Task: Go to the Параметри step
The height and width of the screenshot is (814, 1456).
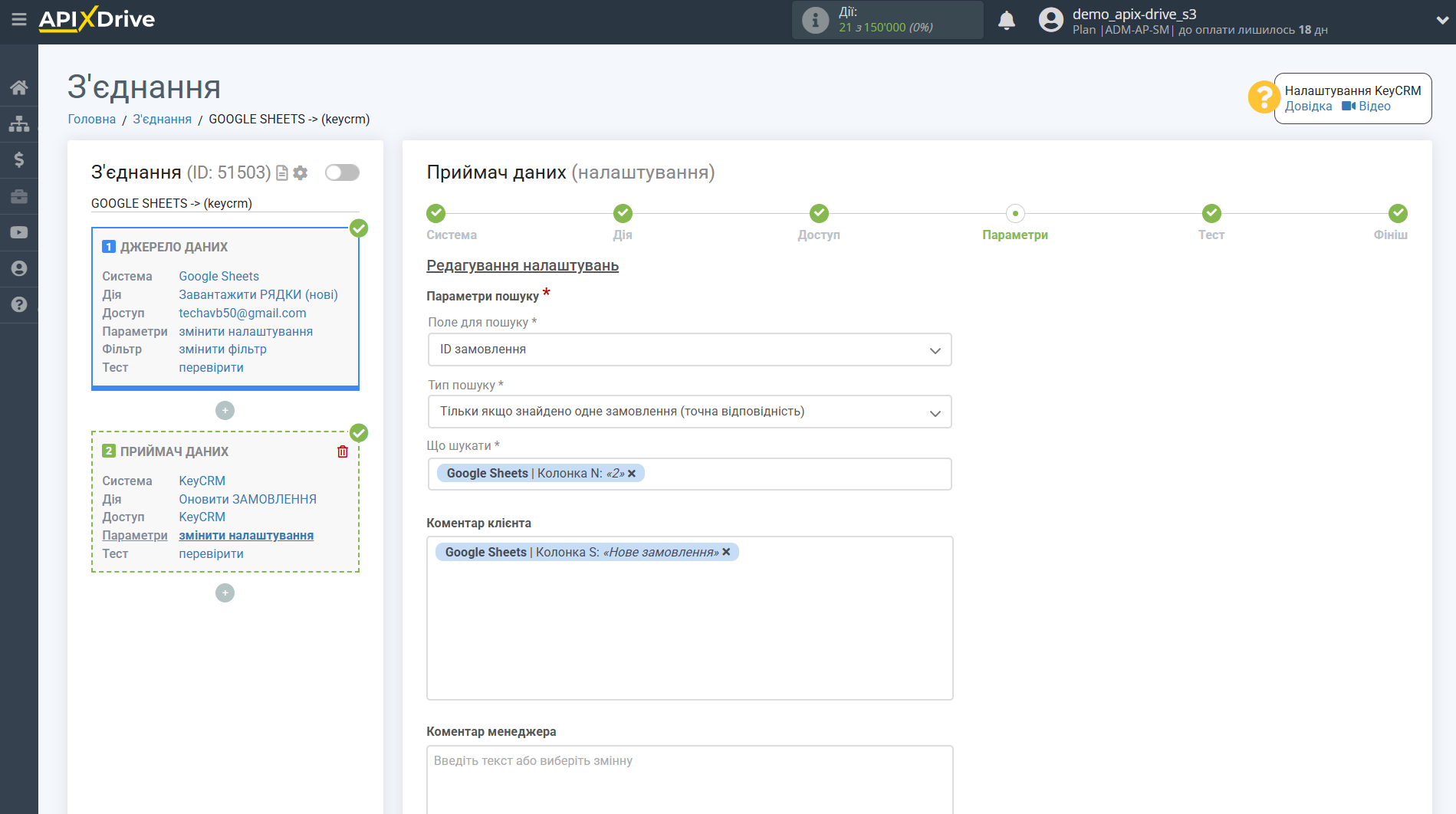Action: pos(1015,214)
